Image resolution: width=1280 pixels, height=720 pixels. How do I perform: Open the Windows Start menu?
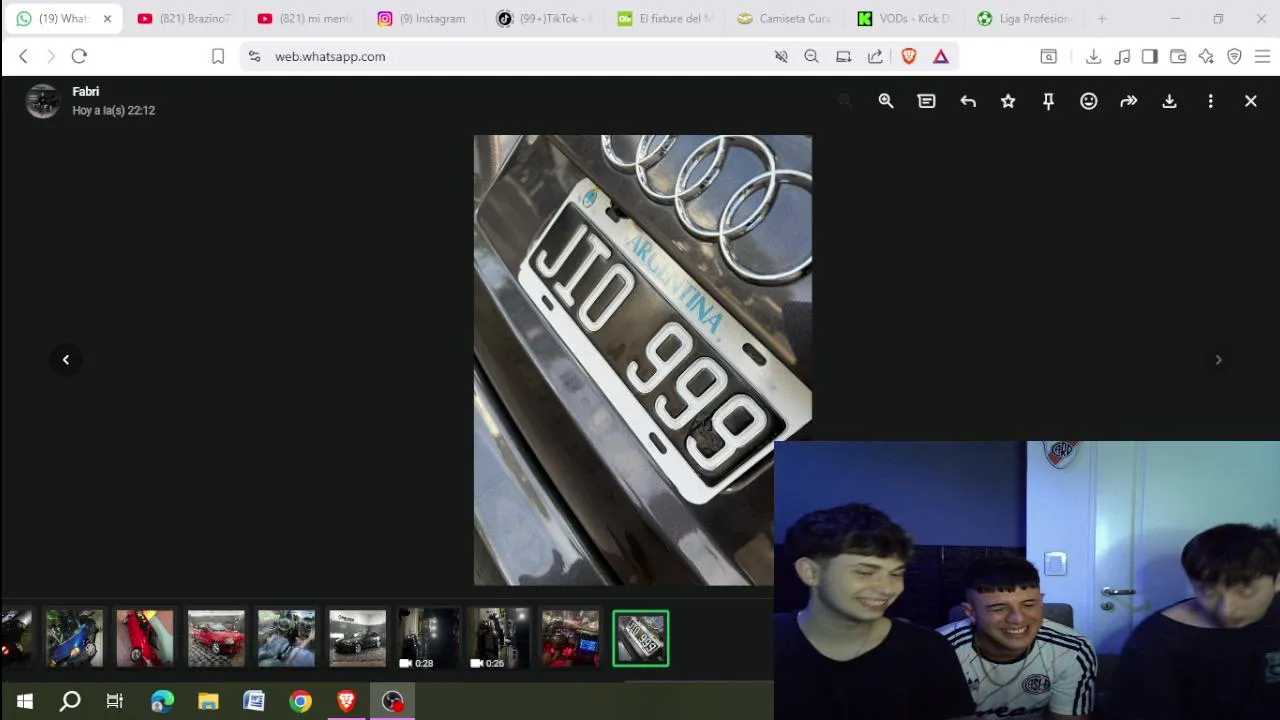pyautogui.click(x=24, y=701)
